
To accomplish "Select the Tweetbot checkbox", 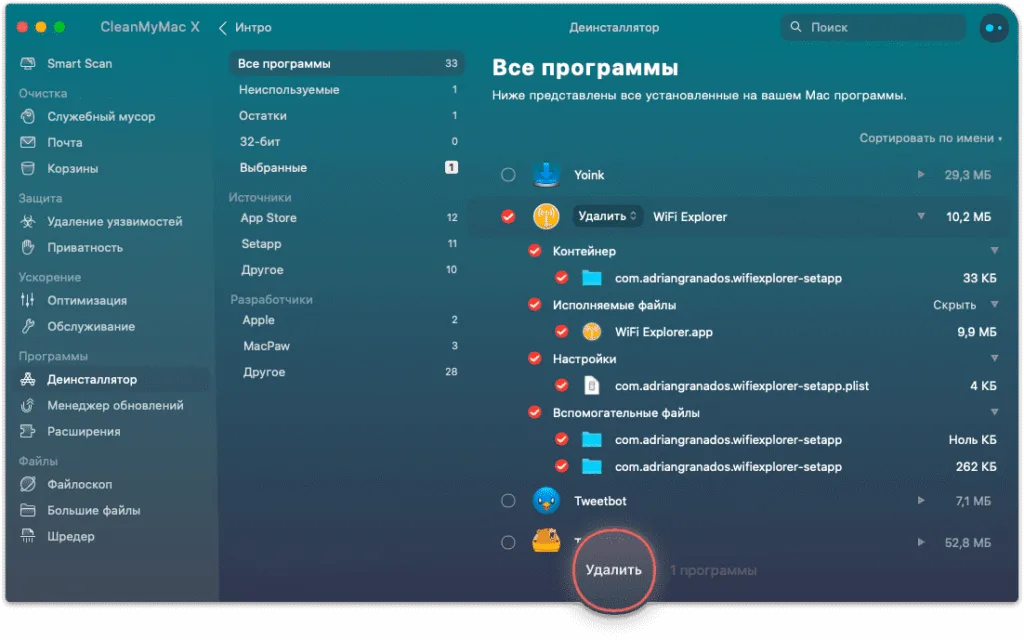I will [x=508, y=501].
